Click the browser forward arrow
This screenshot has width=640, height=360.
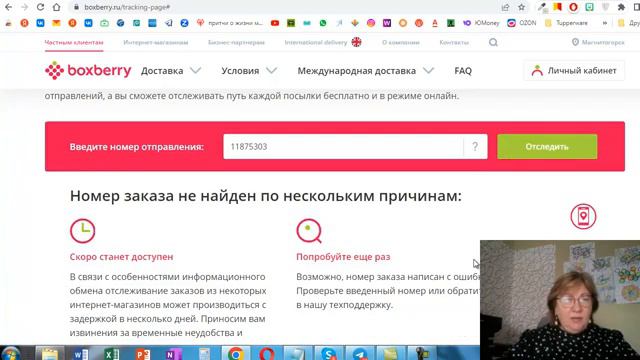click(x=24, y=7)
